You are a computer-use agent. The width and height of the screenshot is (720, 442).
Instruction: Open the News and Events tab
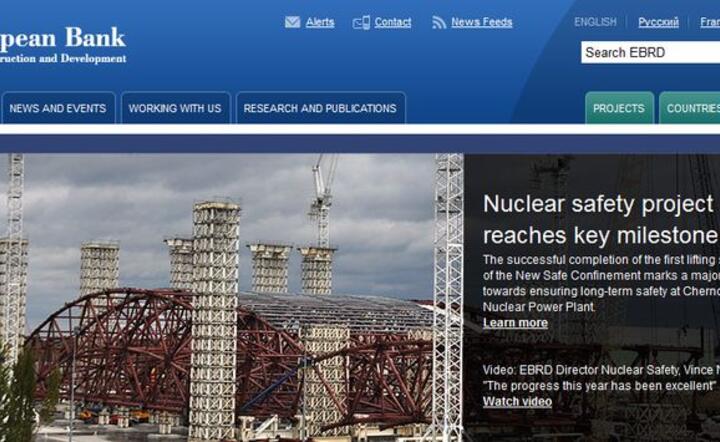(x=58, y=108)
